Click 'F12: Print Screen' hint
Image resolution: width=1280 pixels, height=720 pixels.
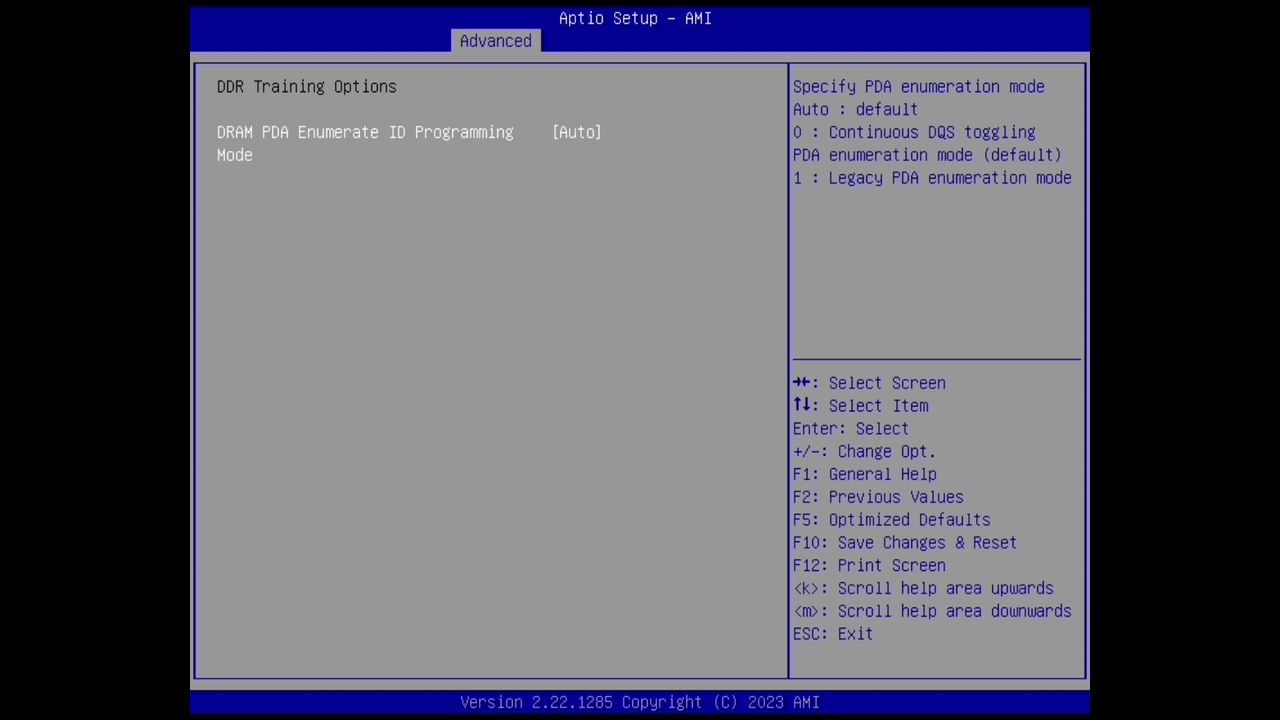tap(869, 566)
